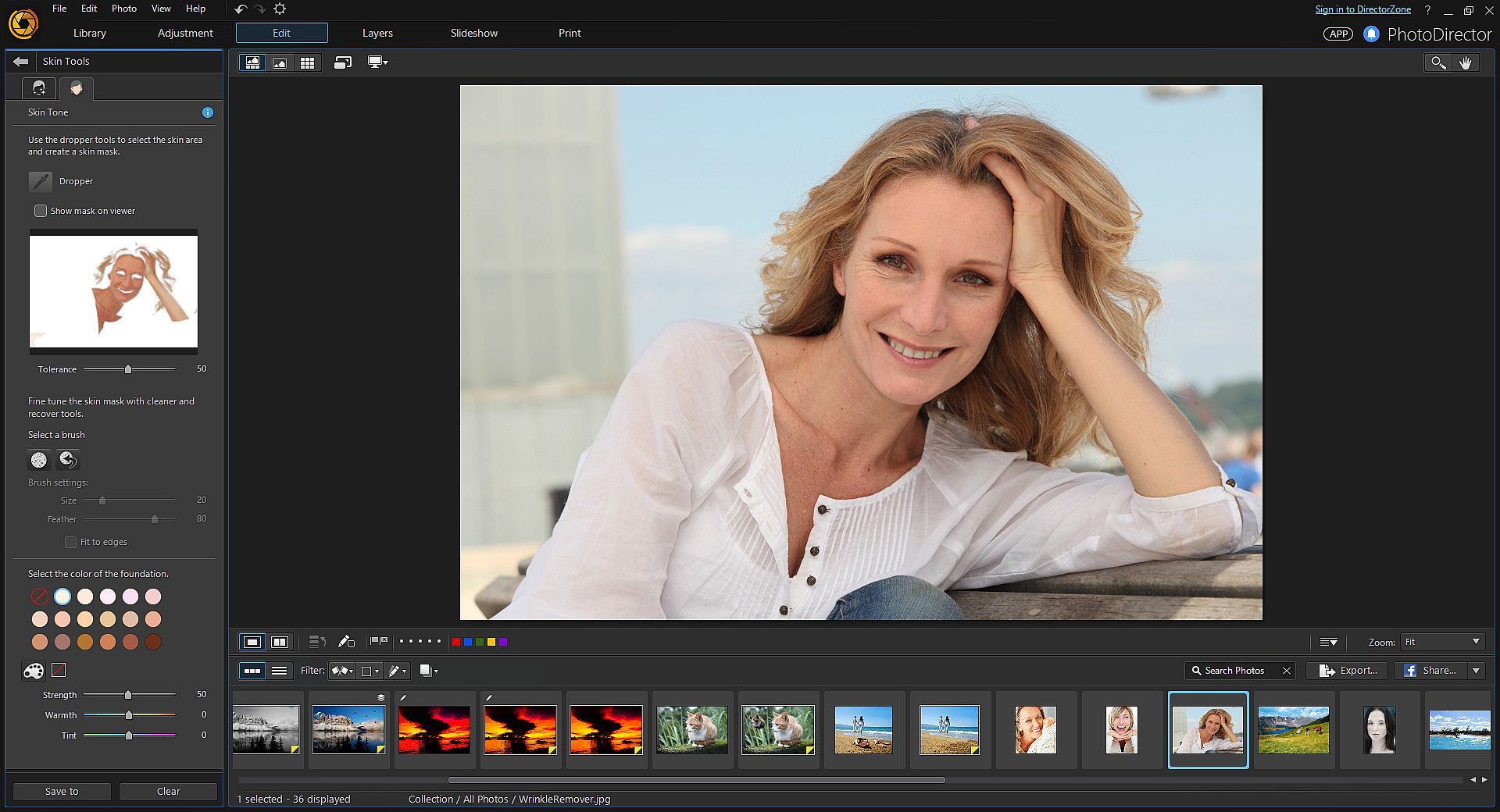Viewport: 1500px width, 812px height.
Task: Select the hand pan tool
Action: (1465, 62)
